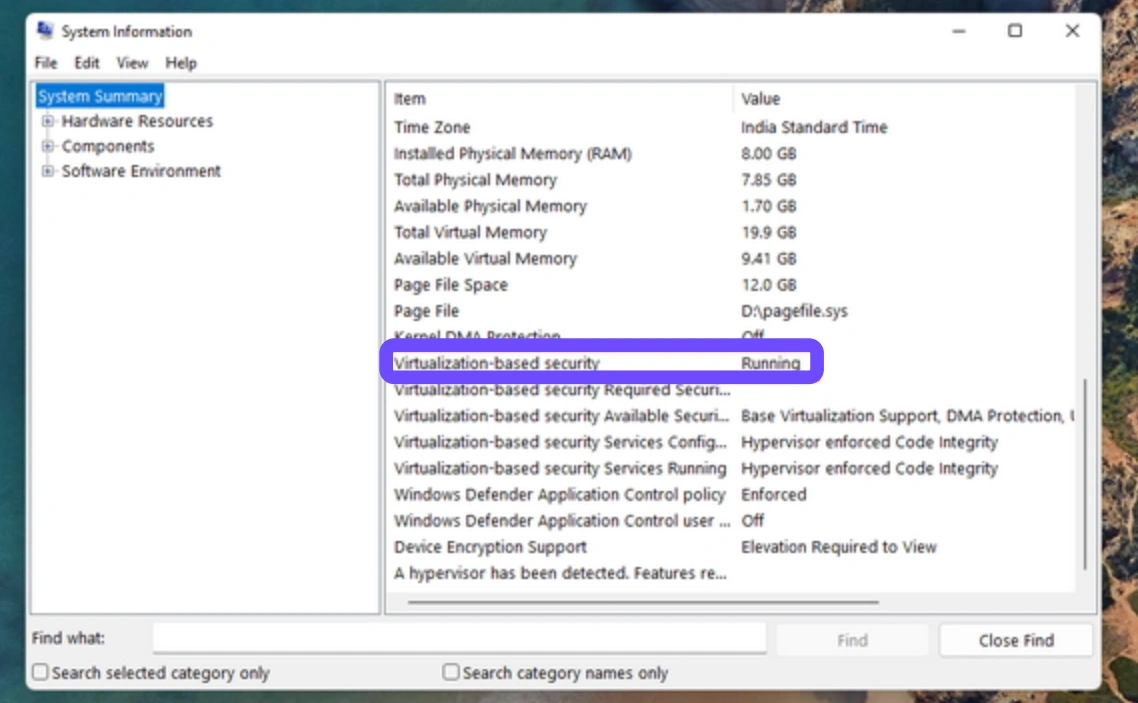1138x703 pixels.
Task: Select the Virtualization-based security row
Action: tap(497, 363)
